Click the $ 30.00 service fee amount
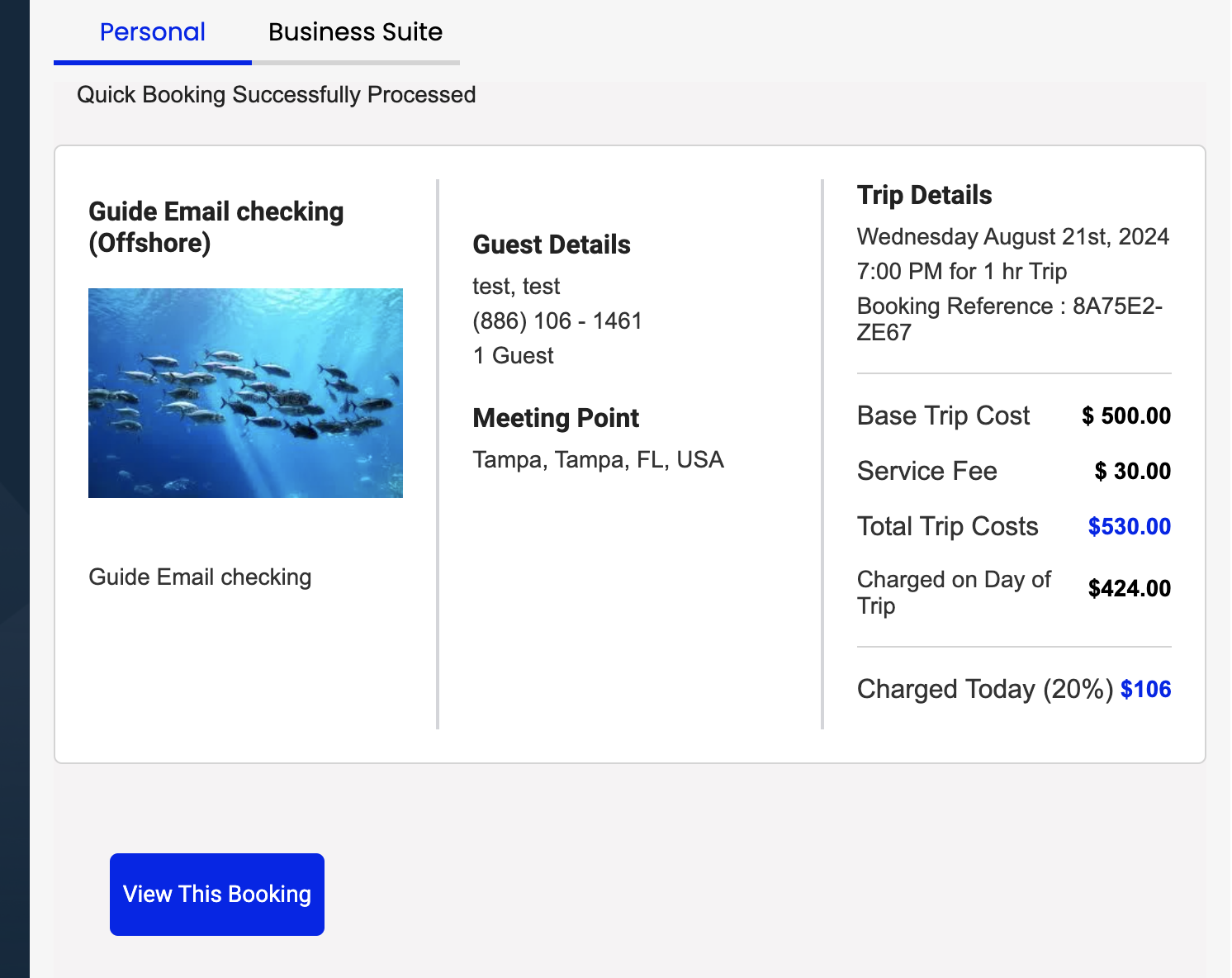The width and height of the screenshot is (1232, 978). tap(1132, 471)
